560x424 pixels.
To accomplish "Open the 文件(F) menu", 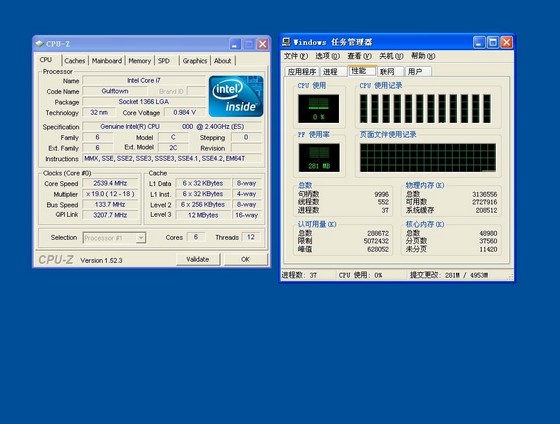I will [295, 56].
